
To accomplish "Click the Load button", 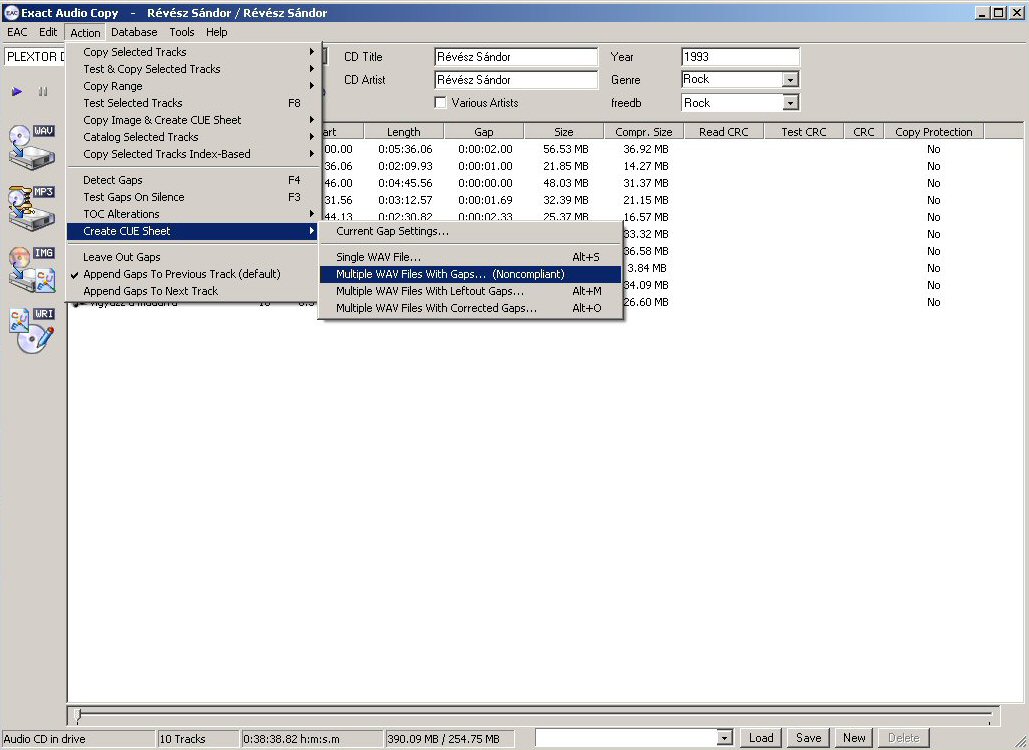I will pyautogui.click(x=761, y=738).
